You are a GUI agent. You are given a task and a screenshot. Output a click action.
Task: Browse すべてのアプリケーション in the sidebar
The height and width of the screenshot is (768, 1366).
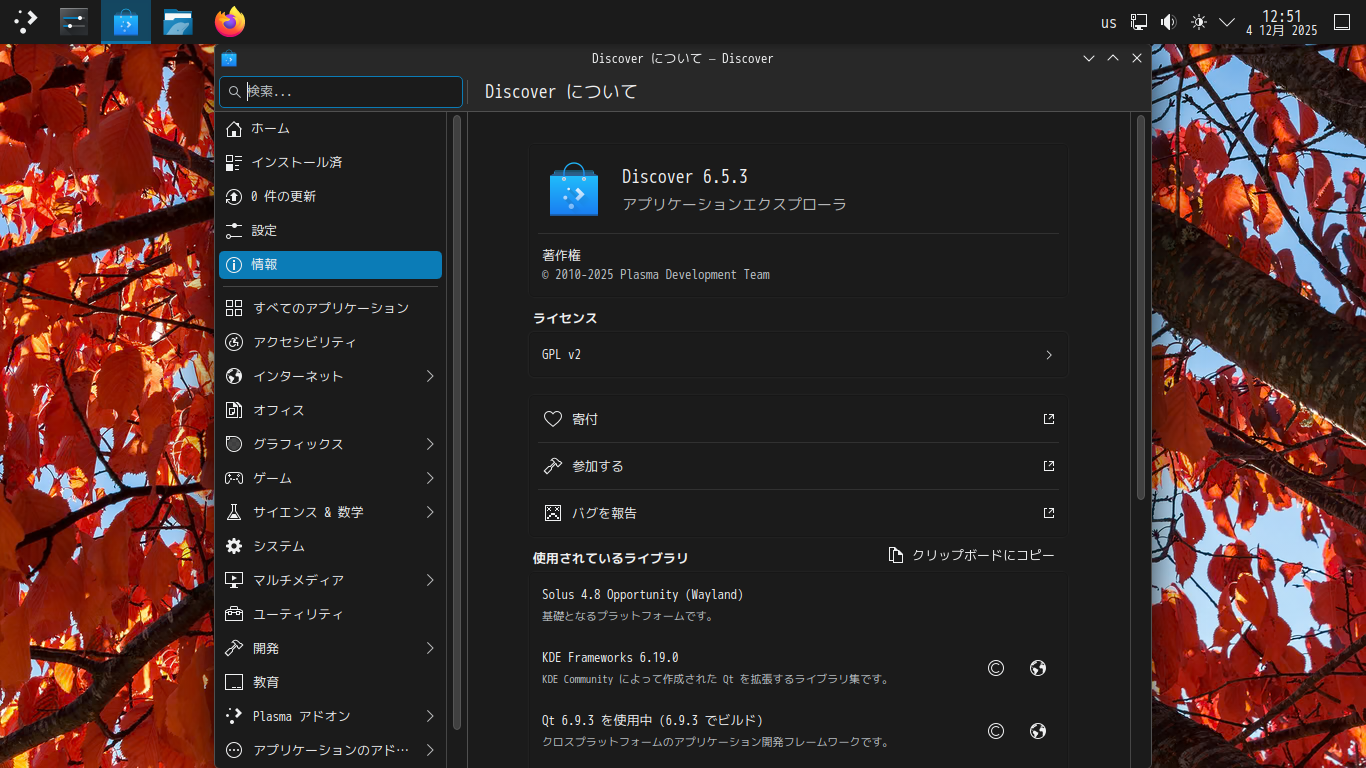point(330,308)
